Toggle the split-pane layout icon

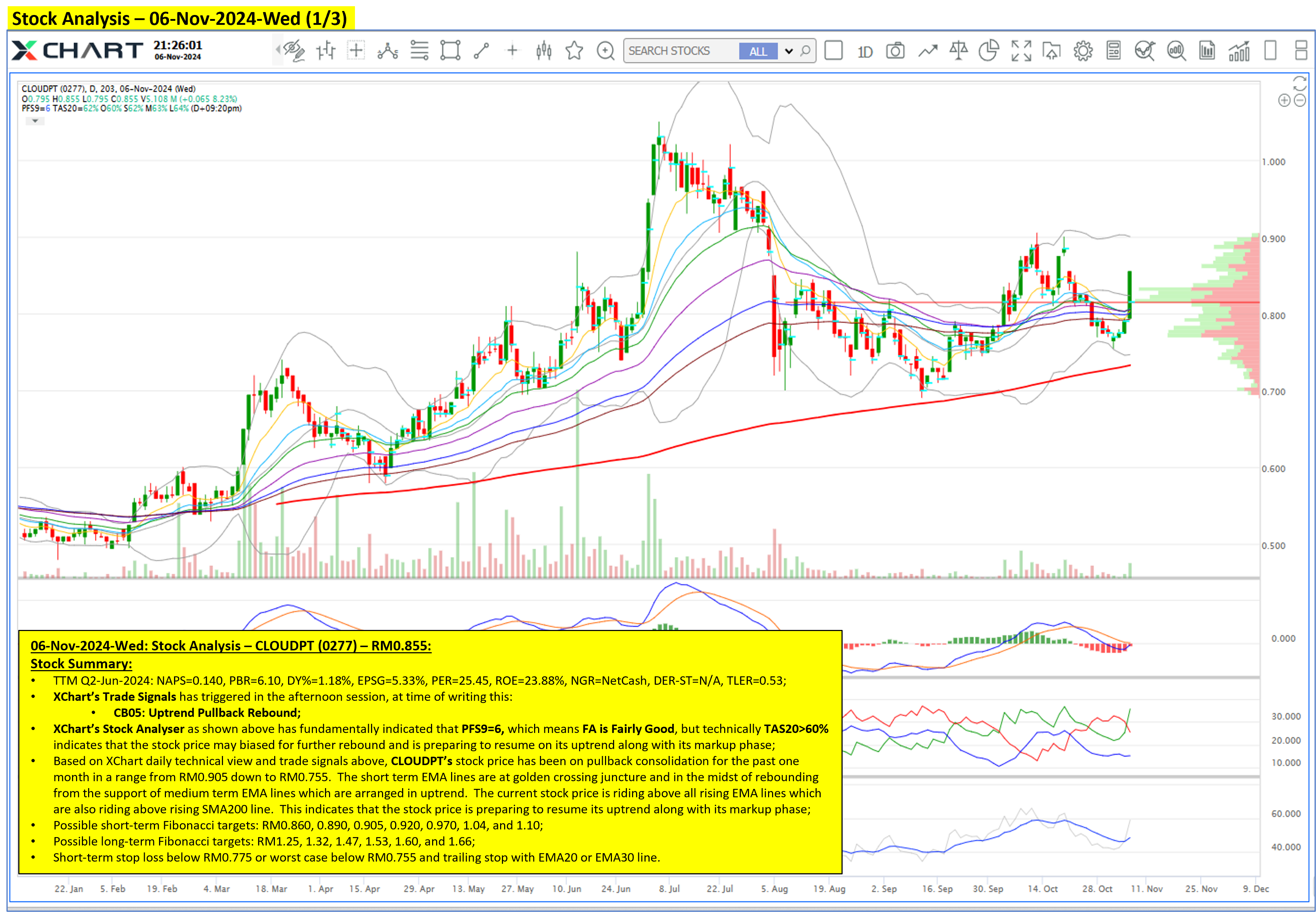click(x=1301, y=50)
